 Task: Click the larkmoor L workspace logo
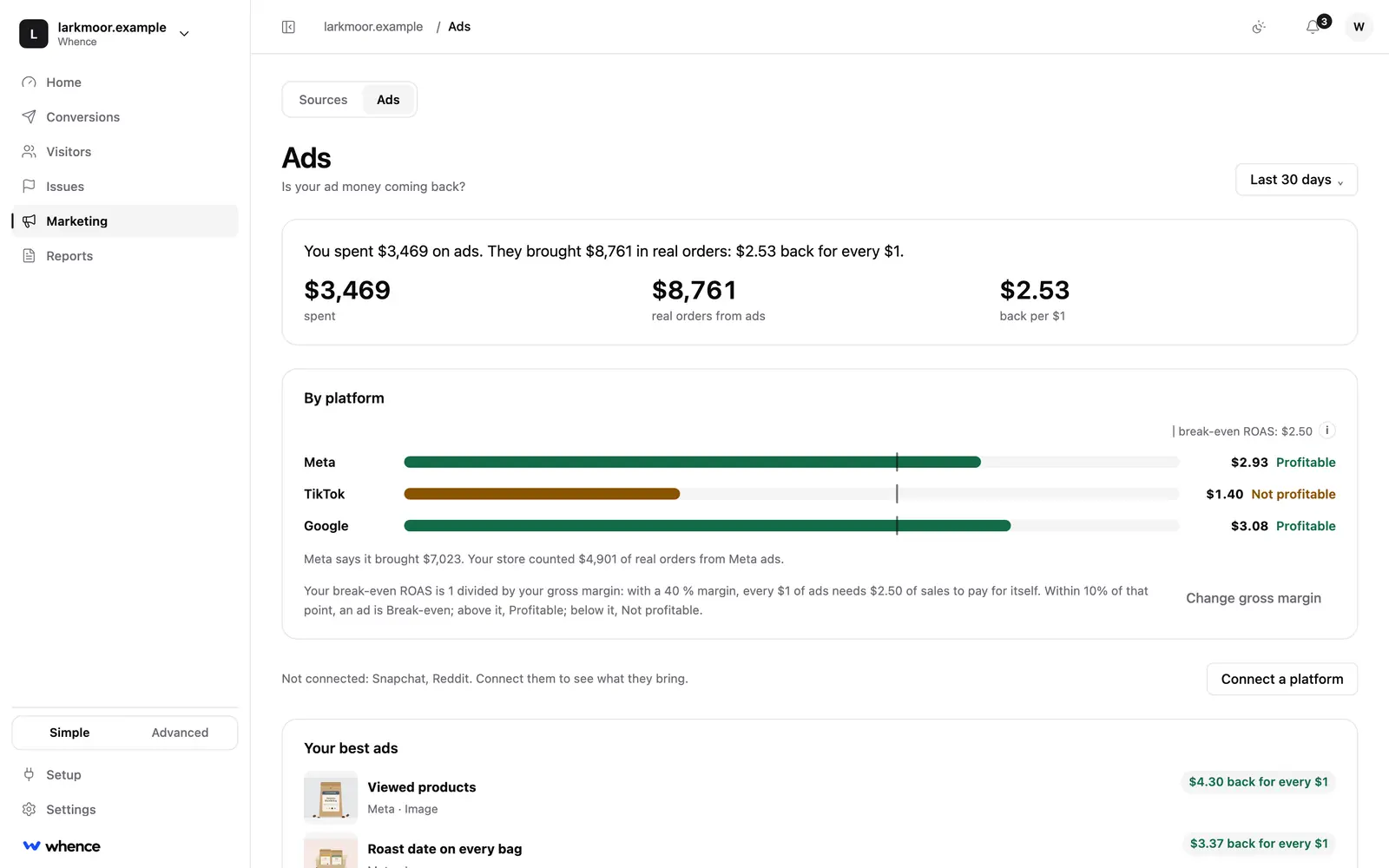pyautogui.click(x=34, y=34)
